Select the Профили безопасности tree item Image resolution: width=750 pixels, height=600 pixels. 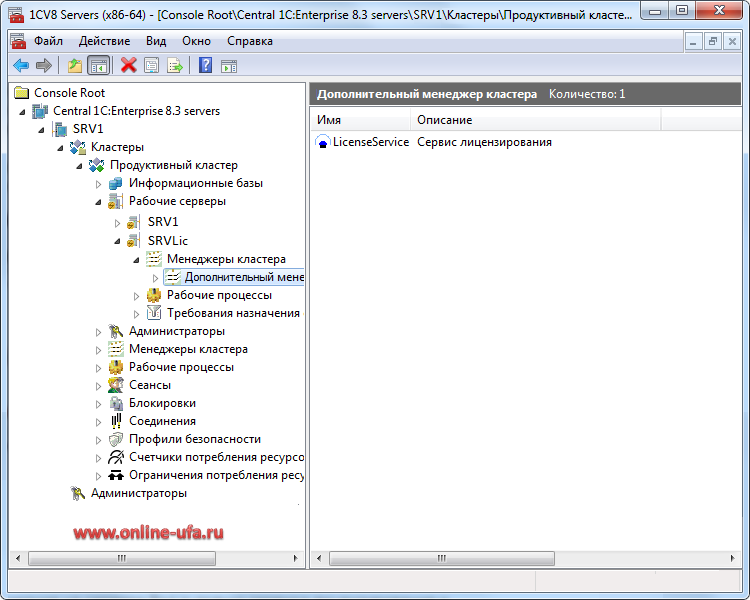point(195,439)
